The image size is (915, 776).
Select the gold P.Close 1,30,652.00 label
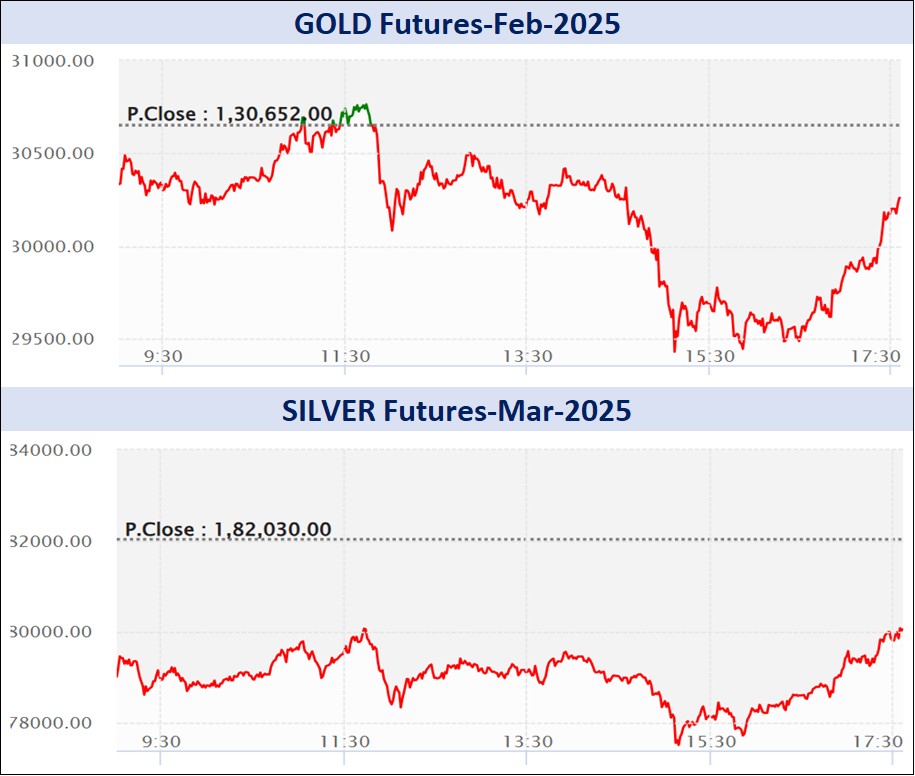(229, 114)
